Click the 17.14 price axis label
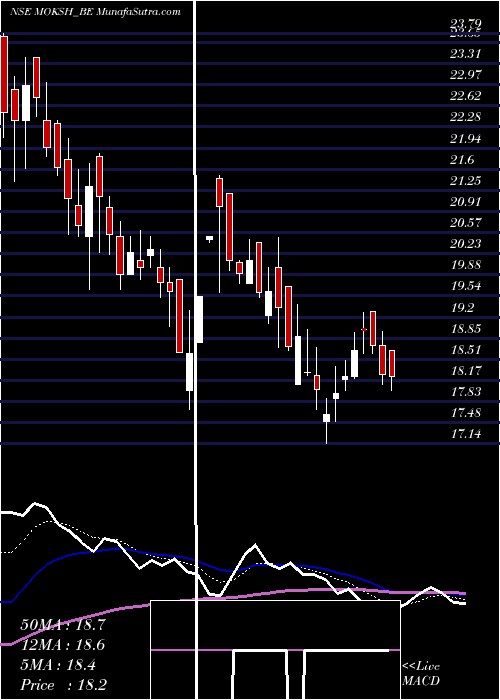This screenshot has height=700, width=500. [x=466, y=433]
